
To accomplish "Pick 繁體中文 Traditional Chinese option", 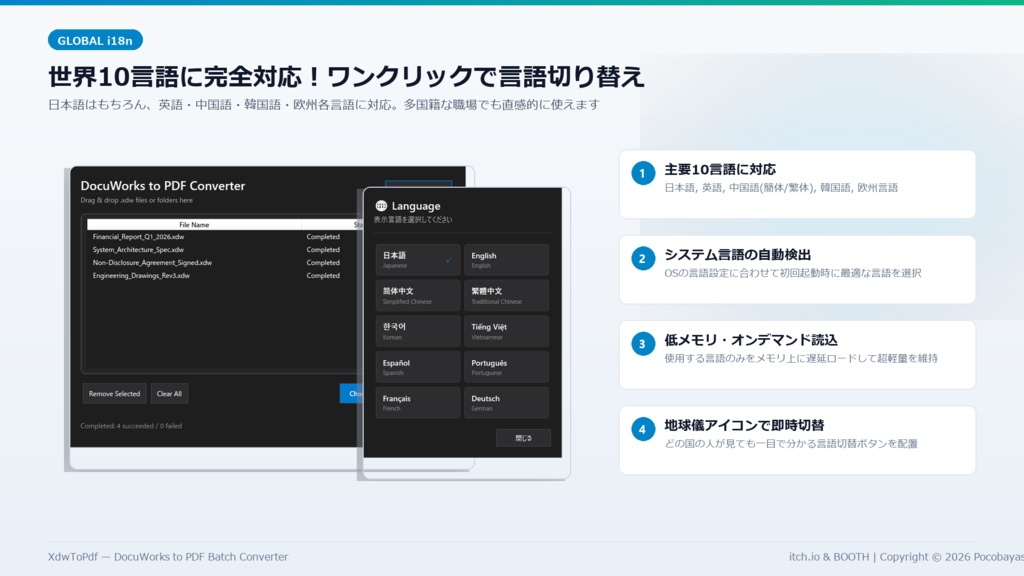I will click(x=506, y=295).
